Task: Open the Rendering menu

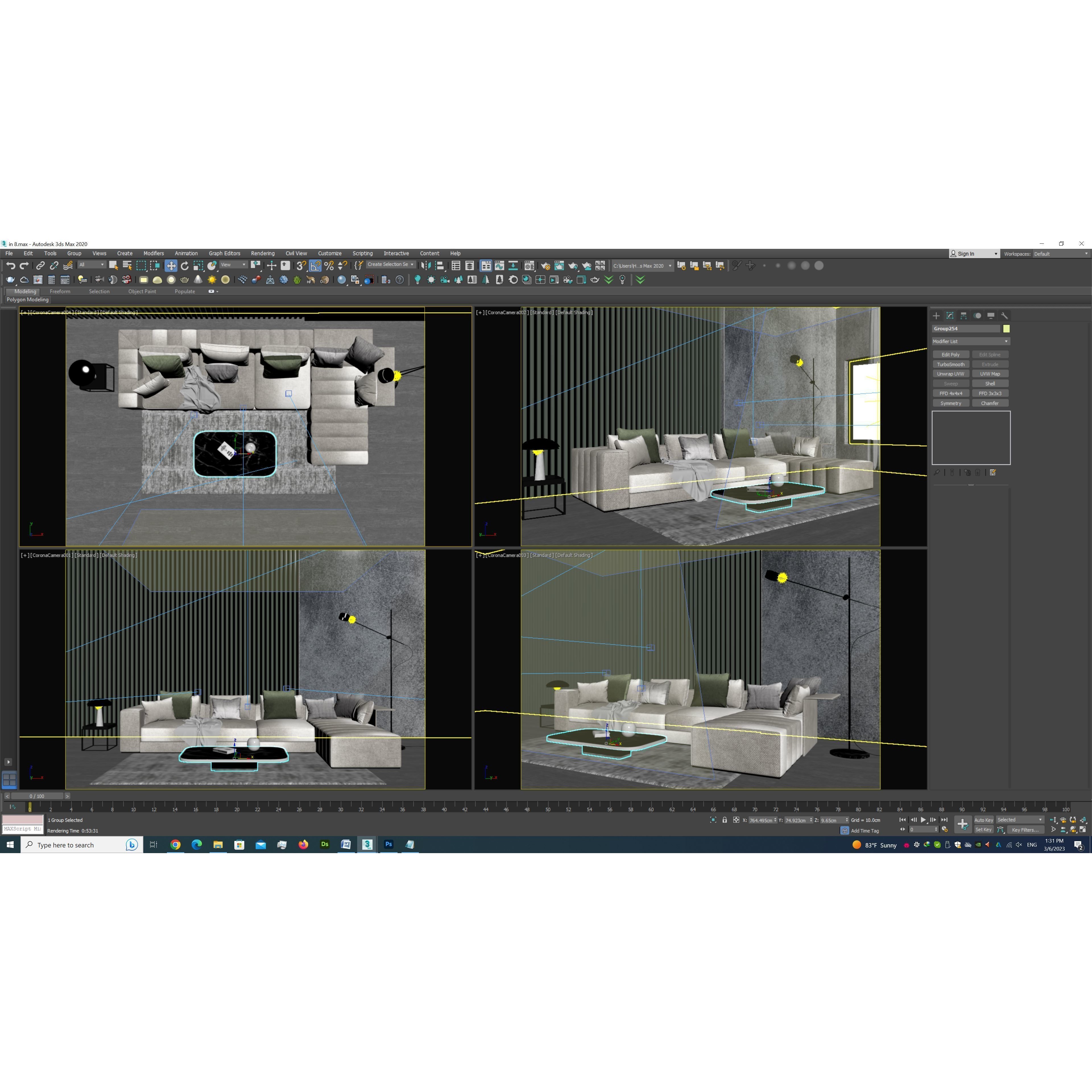Action: [x=262, y=254]
